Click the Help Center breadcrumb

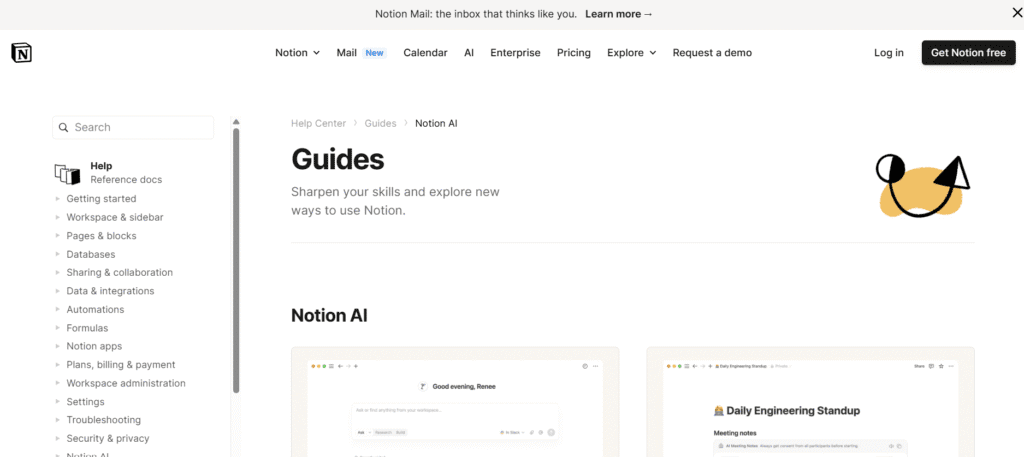point(319,123)
